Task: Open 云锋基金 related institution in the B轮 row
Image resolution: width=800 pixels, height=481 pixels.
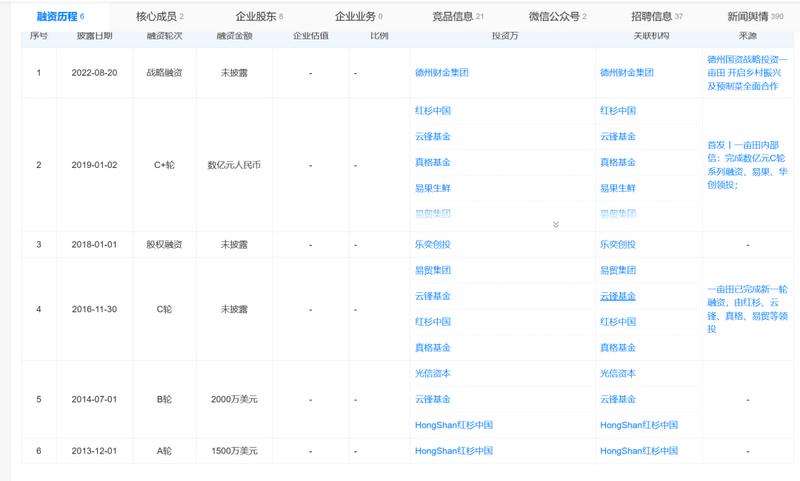Action: (618, 399)
